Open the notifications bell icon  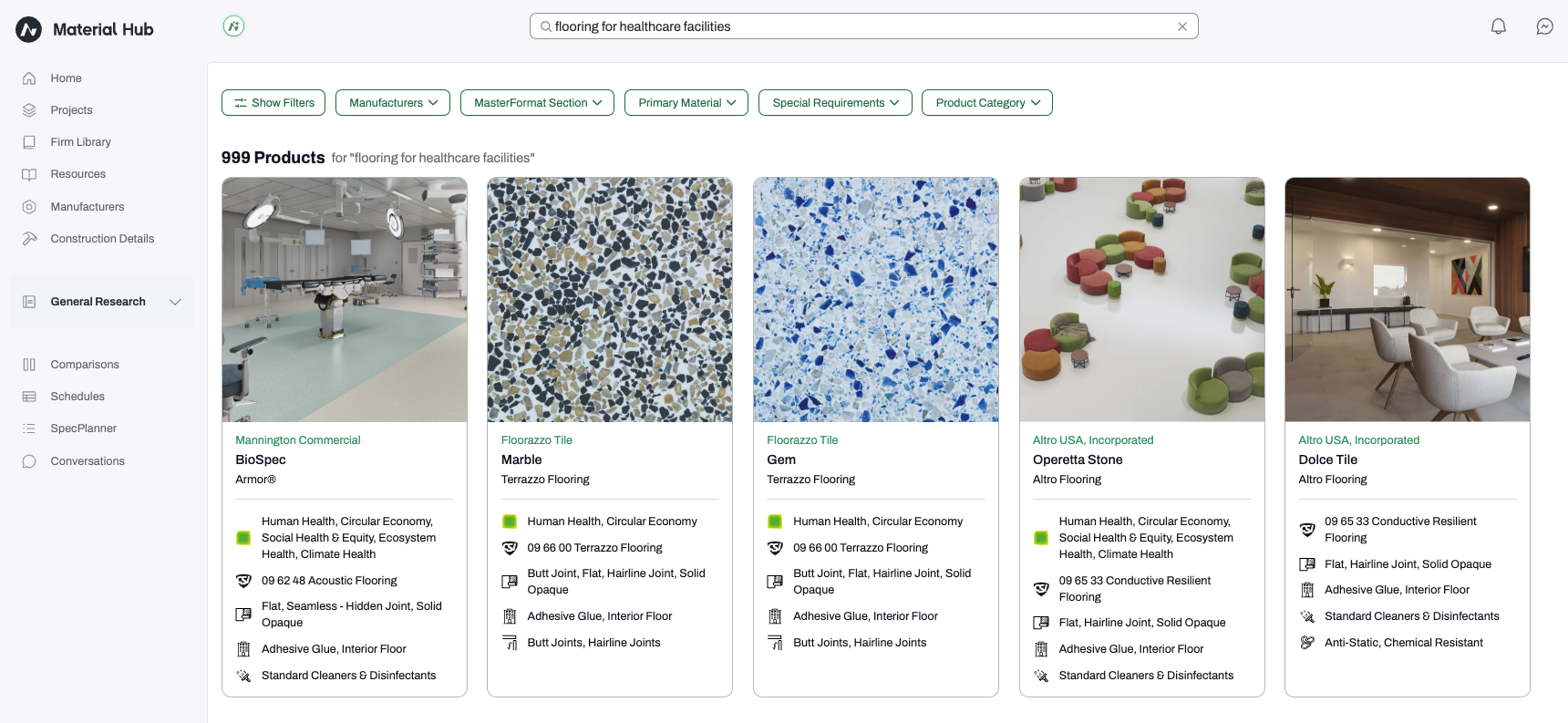click(1498, 26)
